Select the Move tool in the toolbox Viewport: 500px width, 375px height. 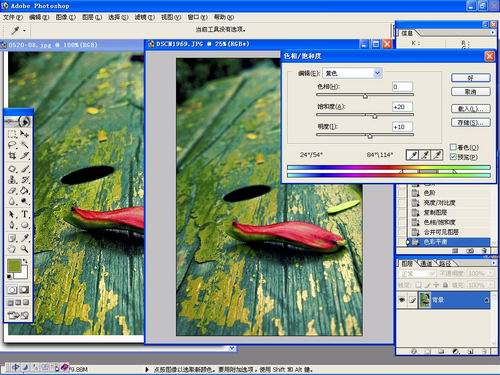24,134
